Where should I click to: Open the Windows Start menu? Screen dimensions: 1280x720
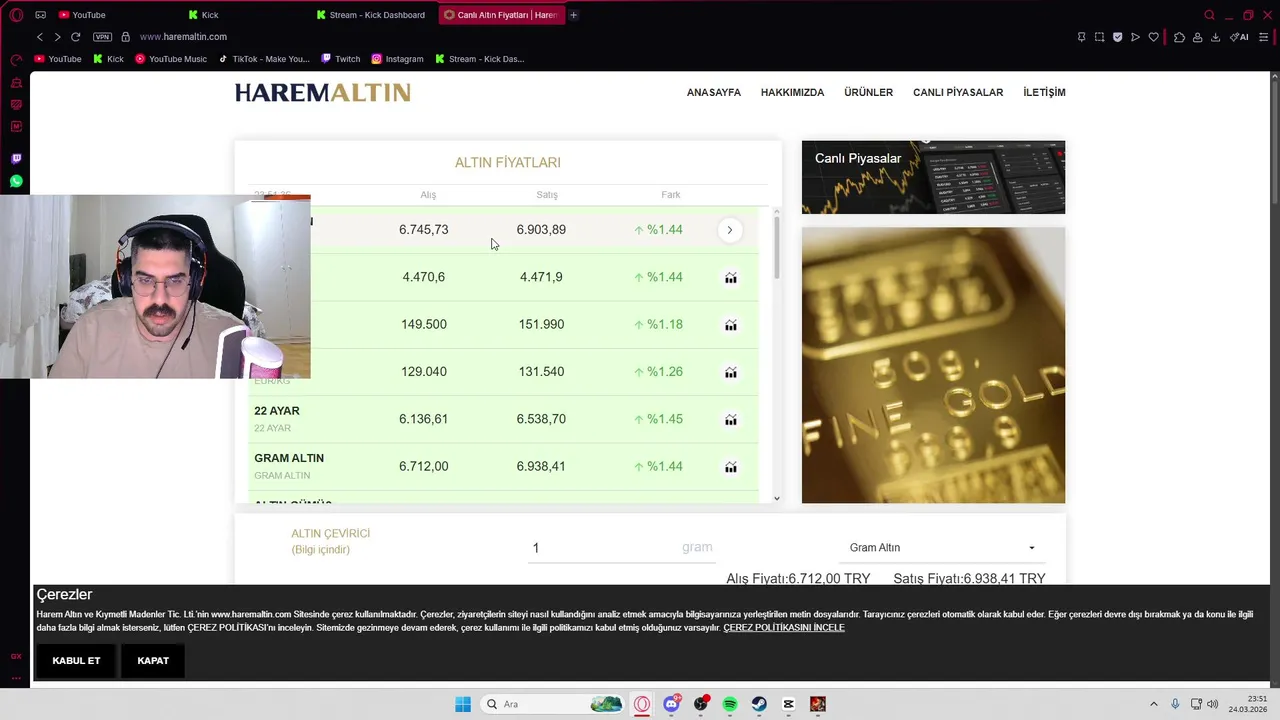tap(463, 704)
